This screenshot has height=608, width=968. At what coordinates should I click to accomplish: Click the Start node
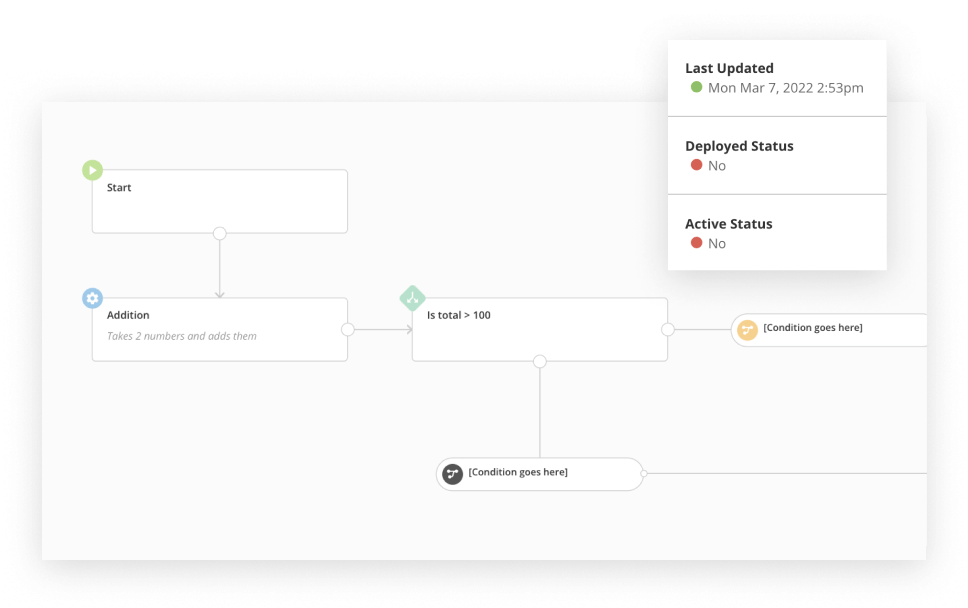tap(220, 200)
